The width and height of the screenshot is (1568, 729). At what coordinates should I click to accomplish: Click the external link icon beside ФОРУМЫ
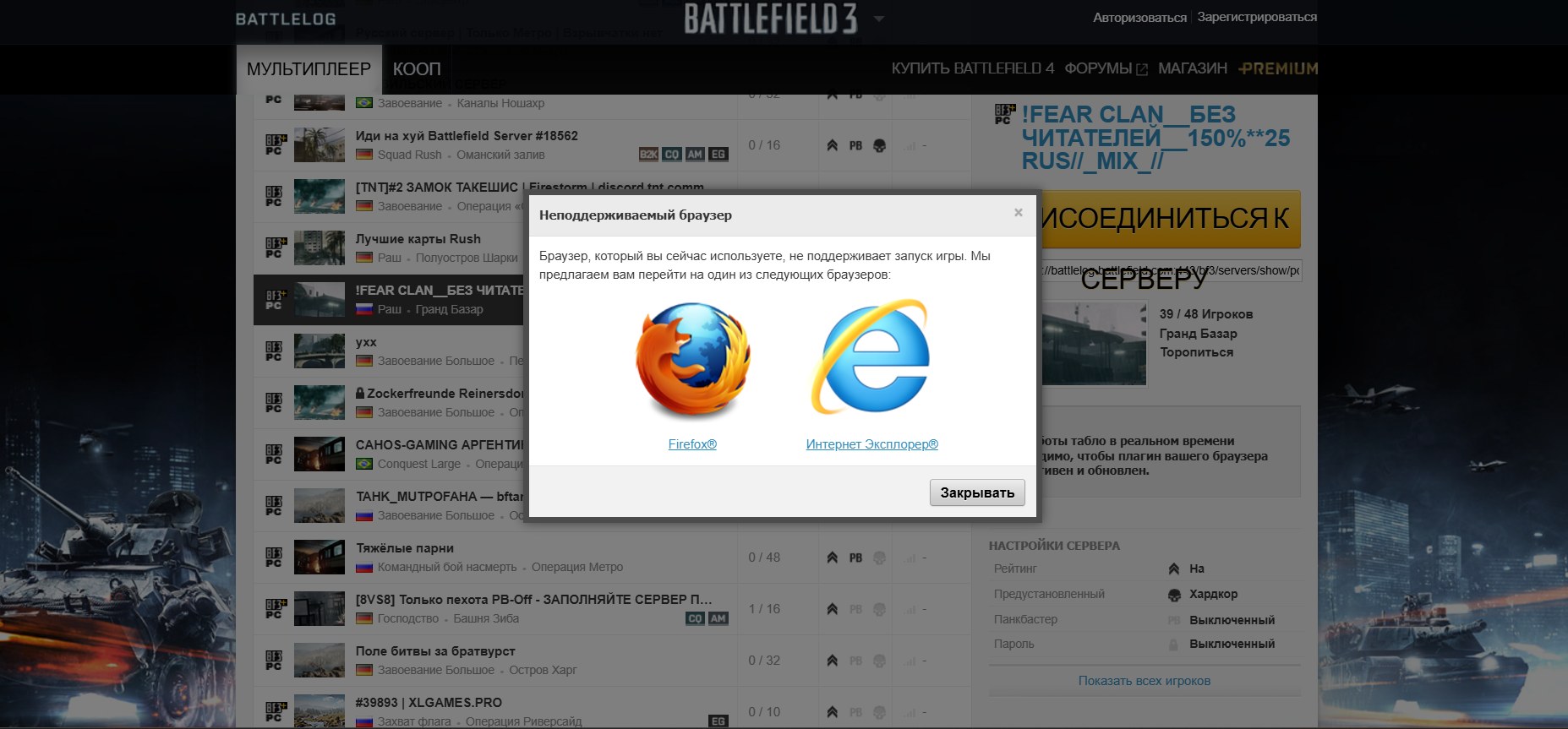pyautogui.click(x=1142, y=69)
